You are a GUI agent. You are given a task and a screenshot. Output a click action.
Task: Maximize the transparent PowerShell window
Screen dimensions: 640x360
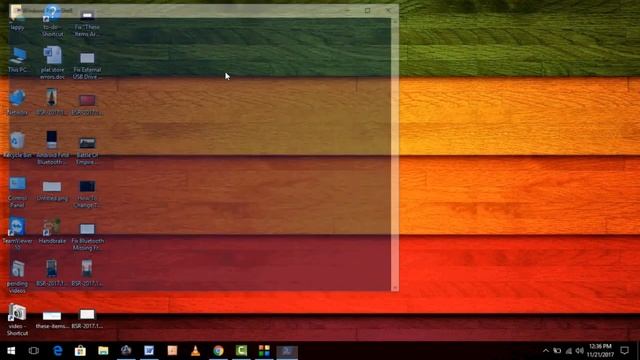(x=367, y=10)
